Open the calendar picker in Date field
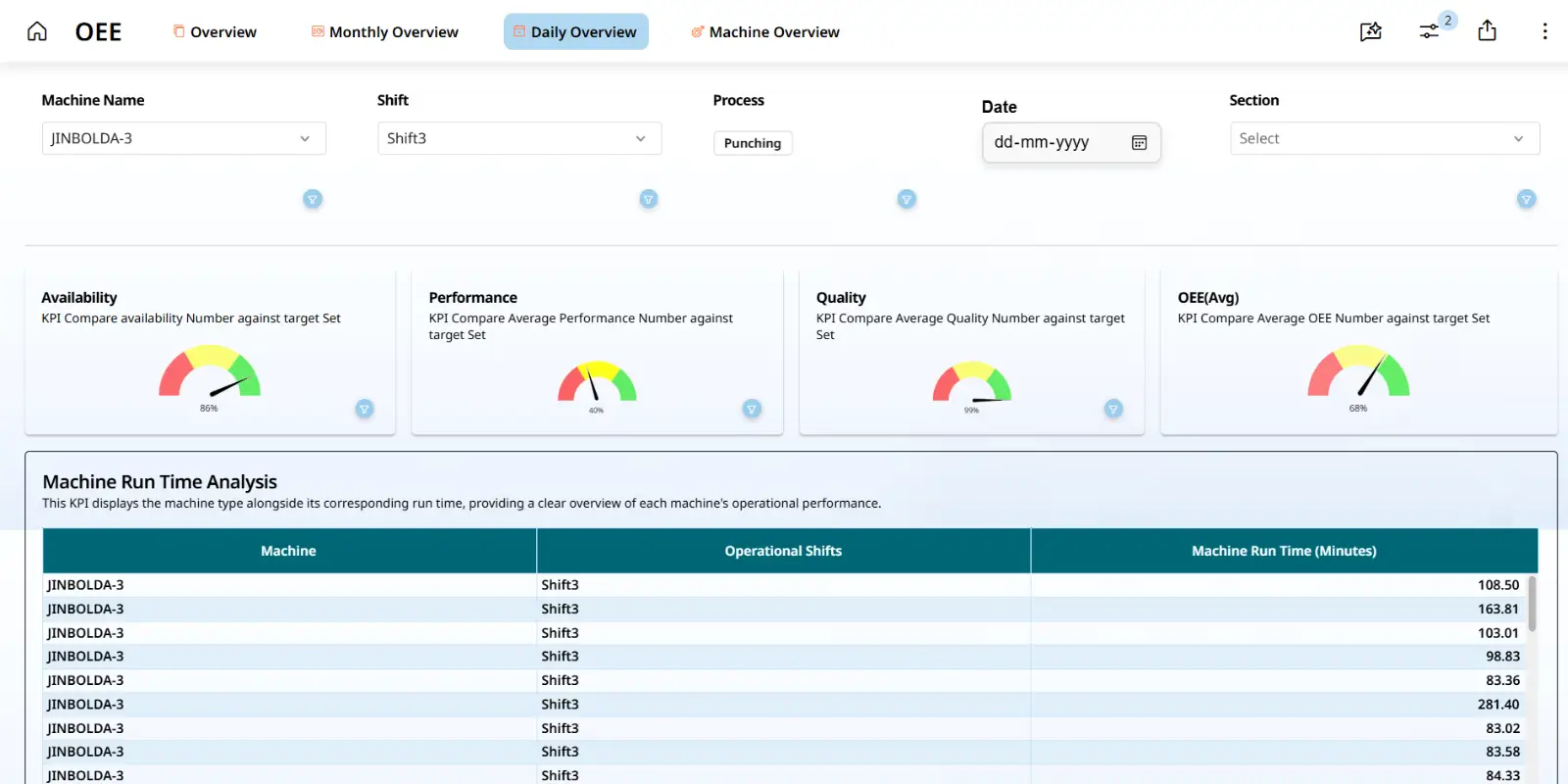 (1139, 143)
